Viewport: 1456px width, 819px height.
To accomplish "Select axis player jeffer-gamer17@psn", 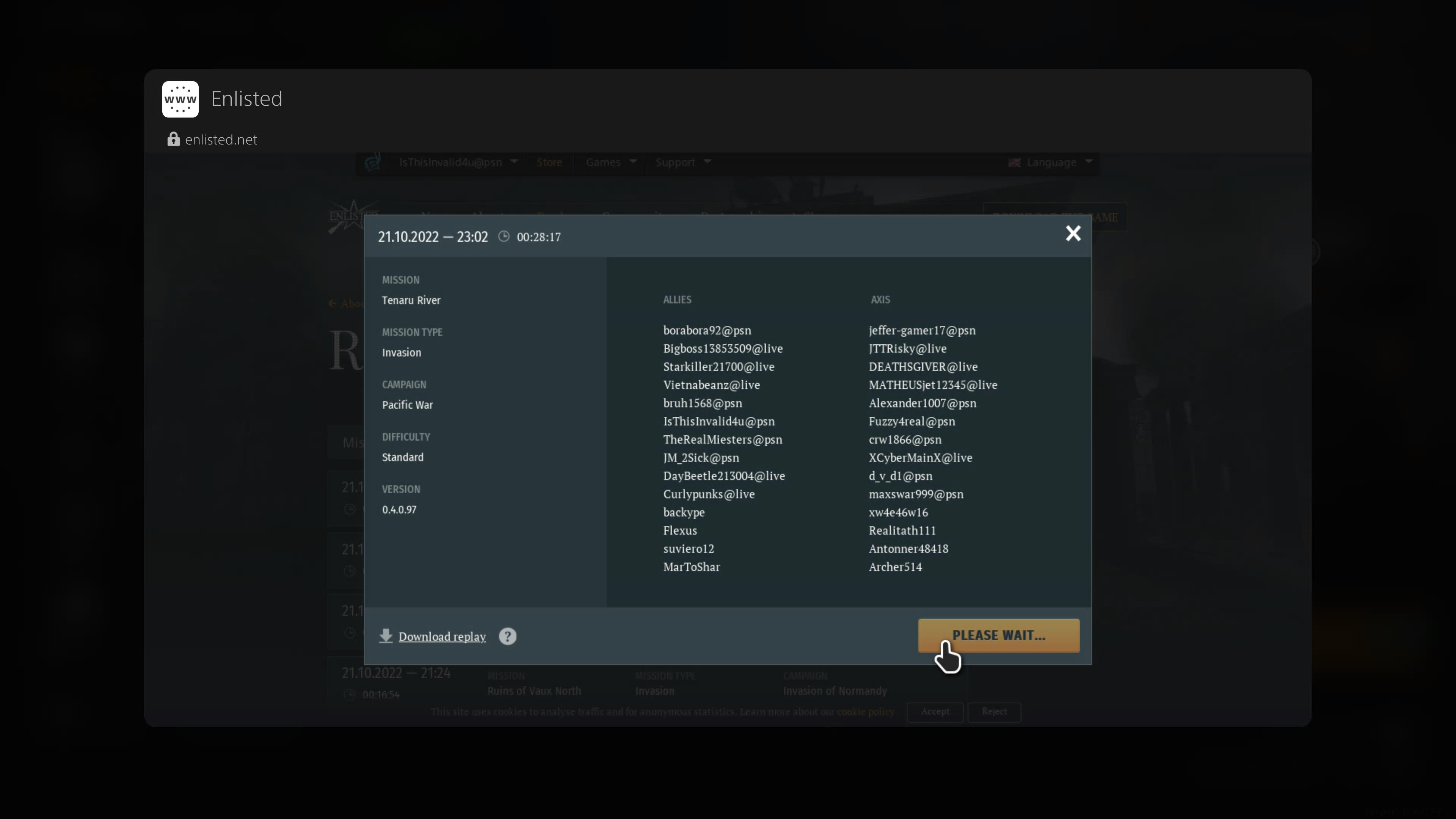I will [x=922, y=330].
